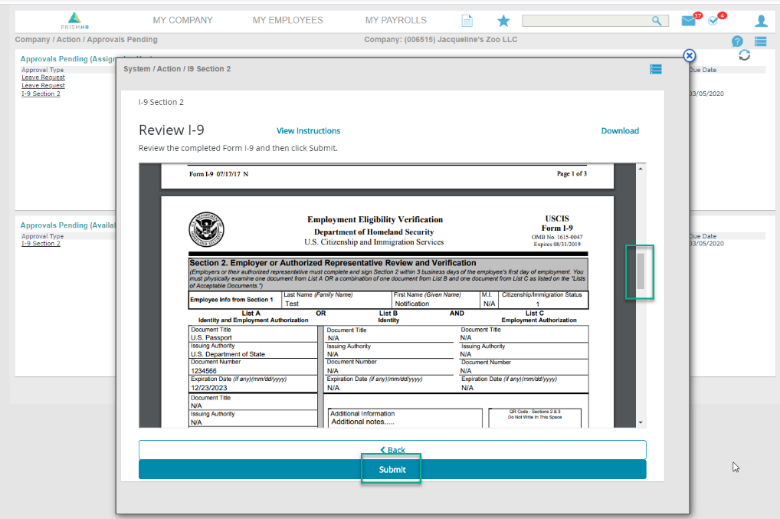Open MY PAYROLLS menu
The width and height of the screenshot is (780, 519).
(x=395, y=20)
